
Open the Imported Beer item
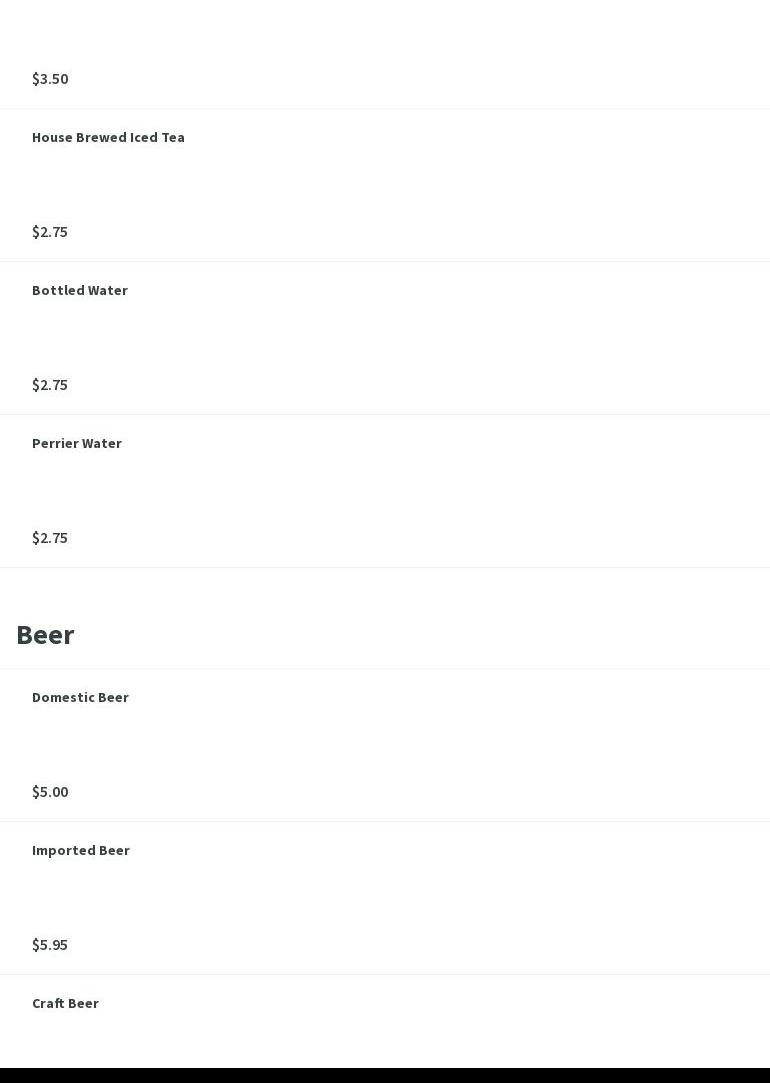pyautogui.click(x=81, y=851)
